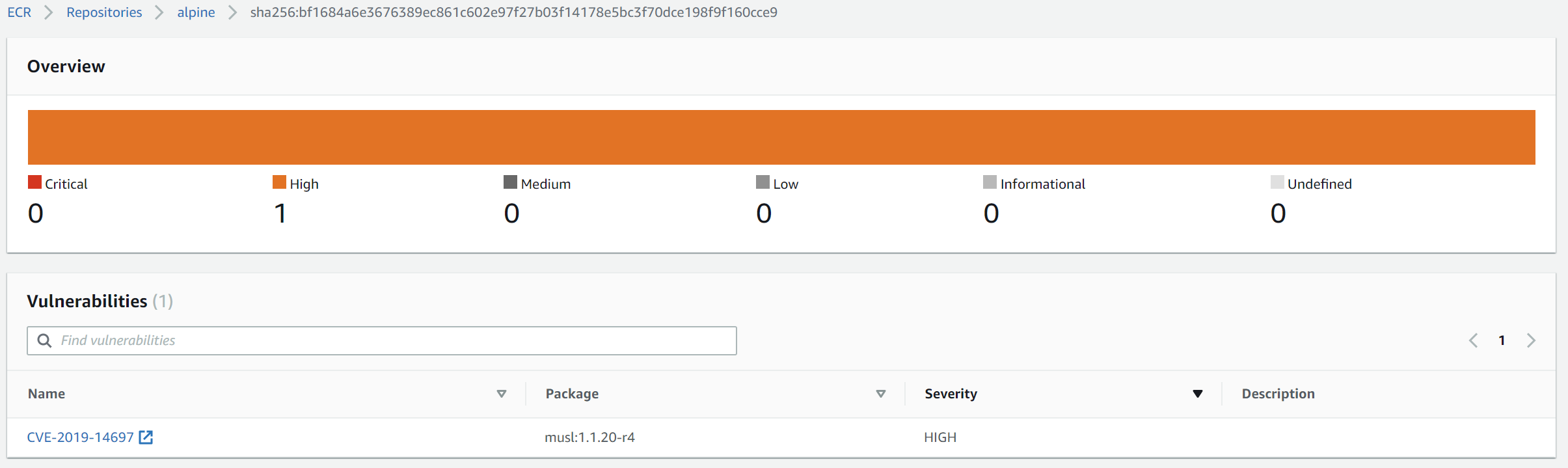This screenshot has width=1568, height=468.
Task: Focus the Find vulnerabilities search field
Action: 390,340
